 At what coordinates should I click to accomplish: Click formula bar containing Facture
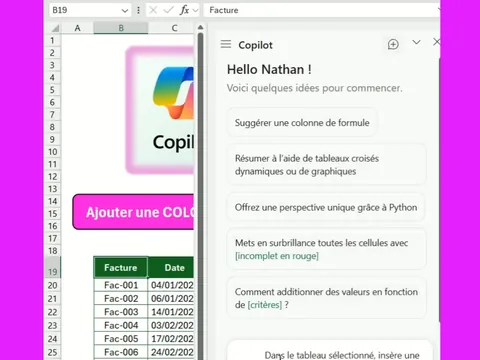coord(322,10)
